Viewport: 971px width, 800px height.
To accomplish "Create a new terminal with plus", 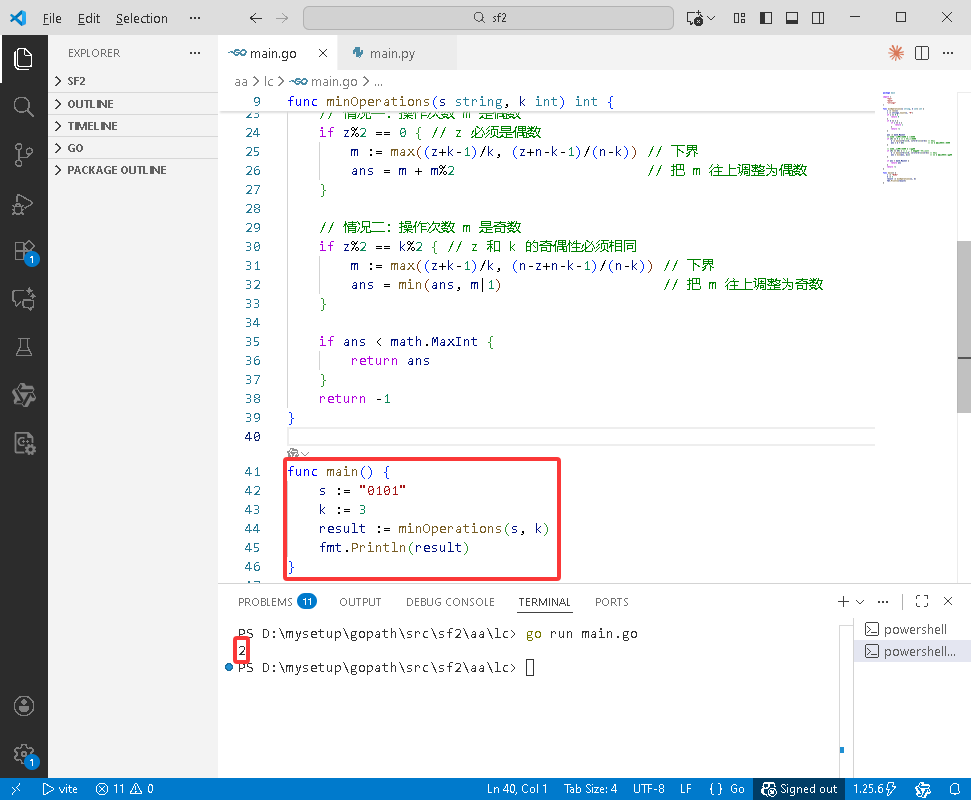I will click(843, 601).
